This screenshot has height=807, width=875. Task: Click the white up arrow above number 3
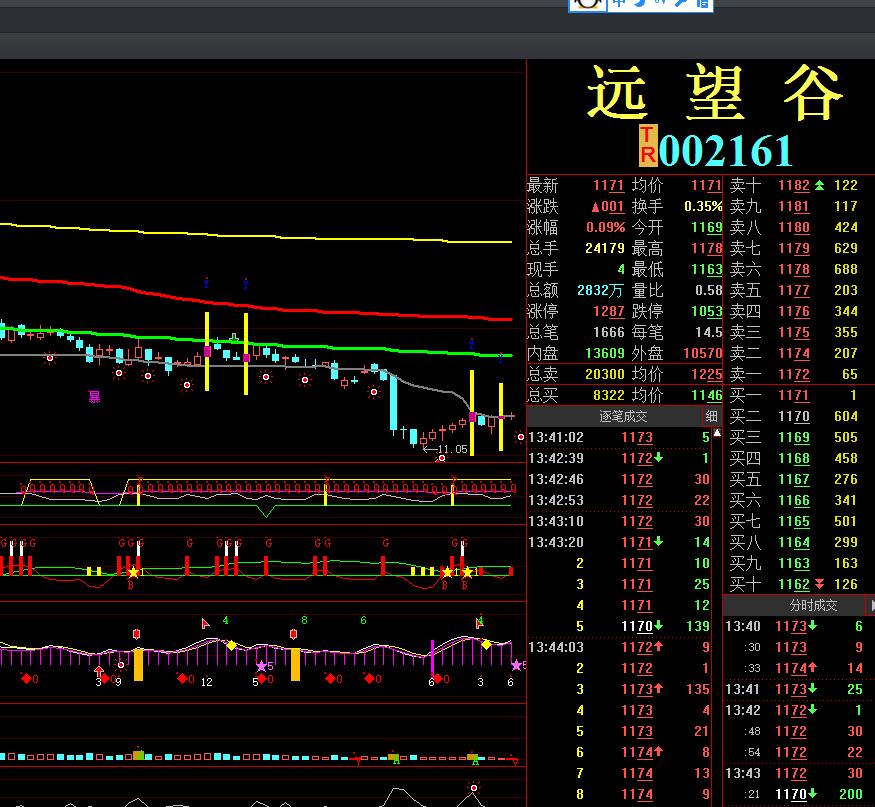[99, 671]
